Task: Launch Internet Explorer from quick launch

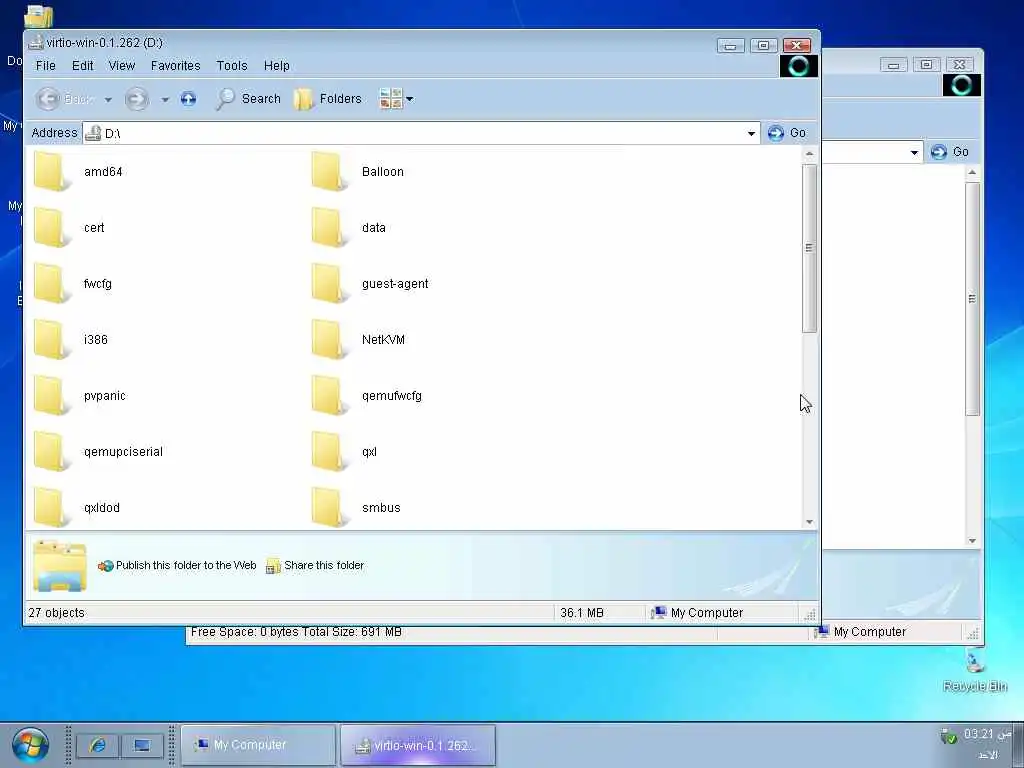Action: [97, 745]
